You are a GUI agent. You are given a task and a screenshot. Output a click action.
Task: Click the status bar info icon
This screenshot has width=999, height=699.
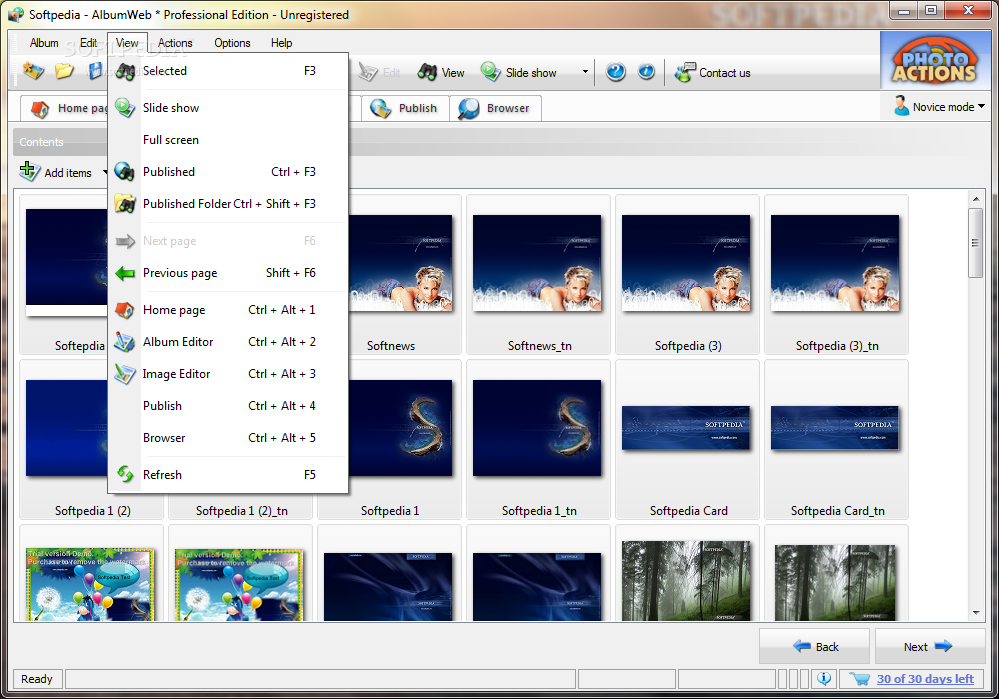pyautogui.click(x=824, y=679)
